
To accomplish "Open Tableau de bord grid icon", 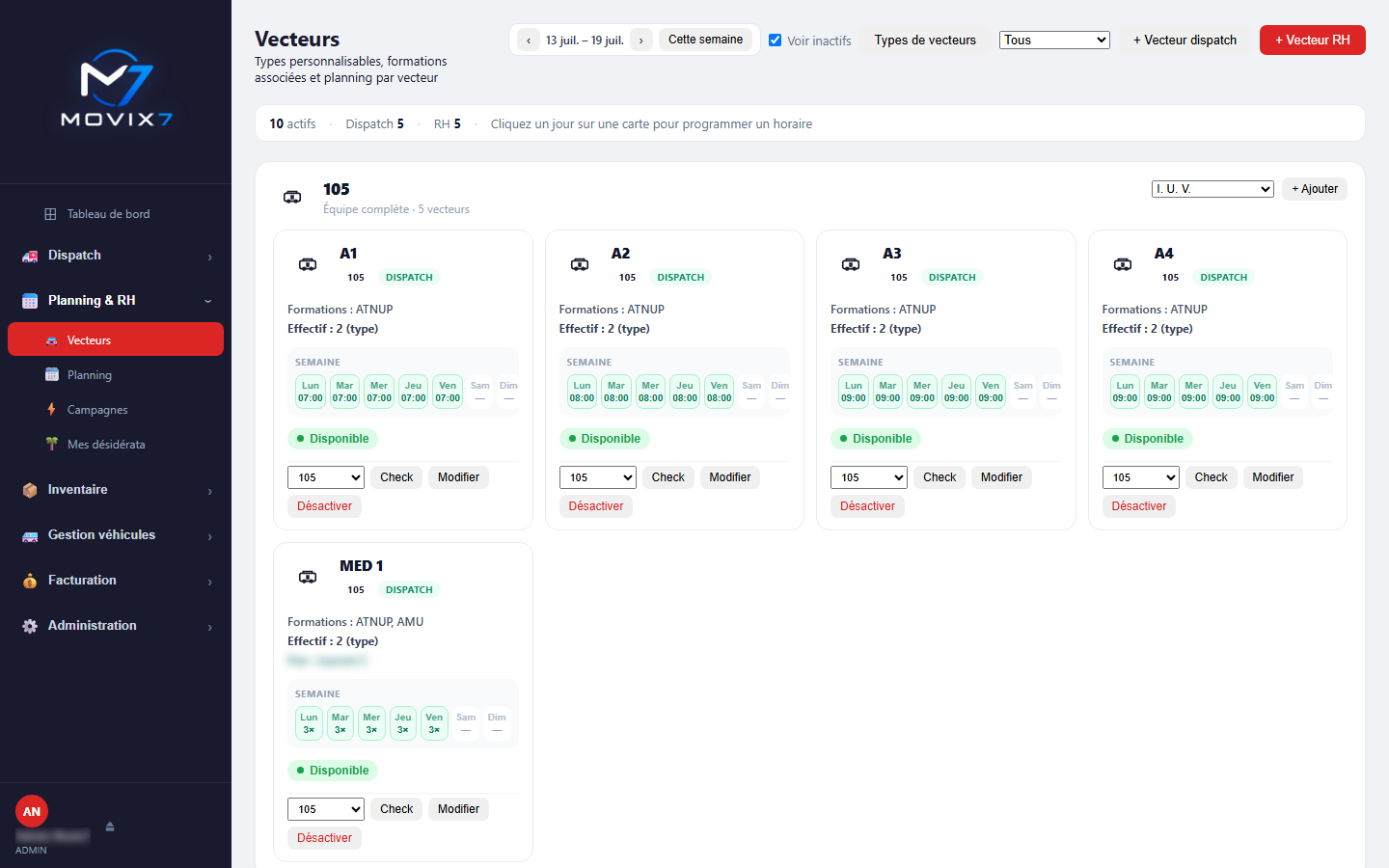I will 50,214.
